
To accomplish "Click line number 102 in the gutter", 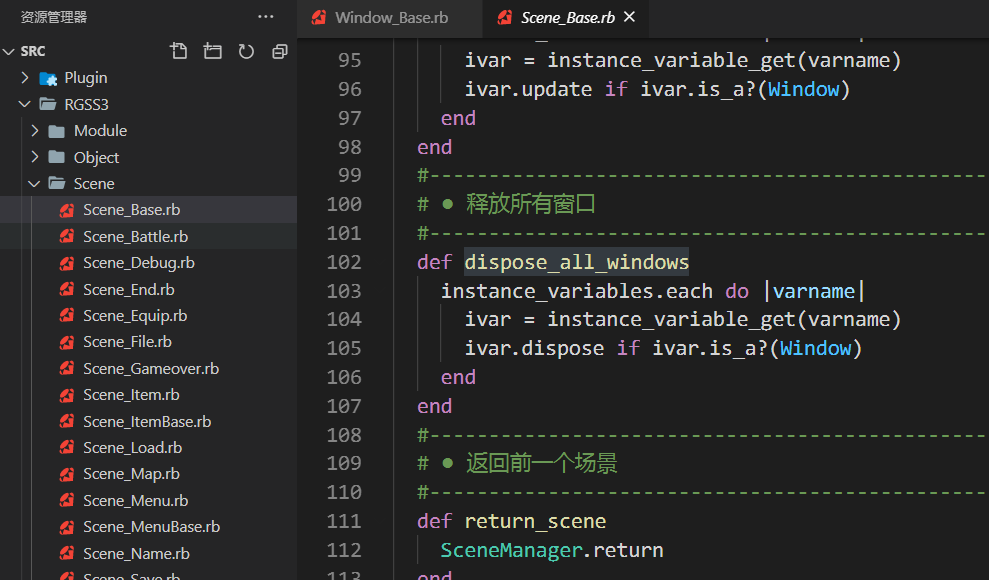I will coord(344,262).
